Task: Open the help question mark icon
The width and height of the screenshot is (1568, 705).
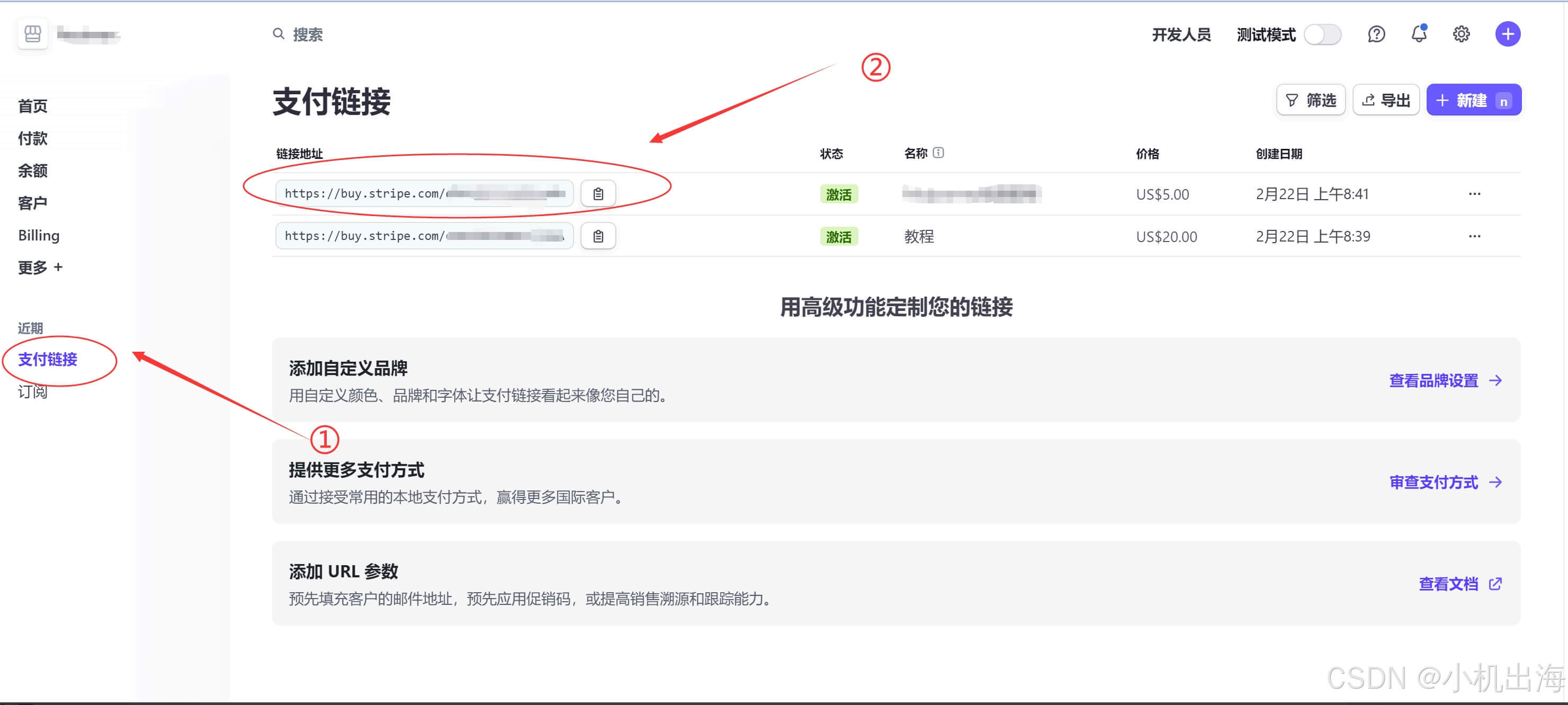Action: (1376, 34)
